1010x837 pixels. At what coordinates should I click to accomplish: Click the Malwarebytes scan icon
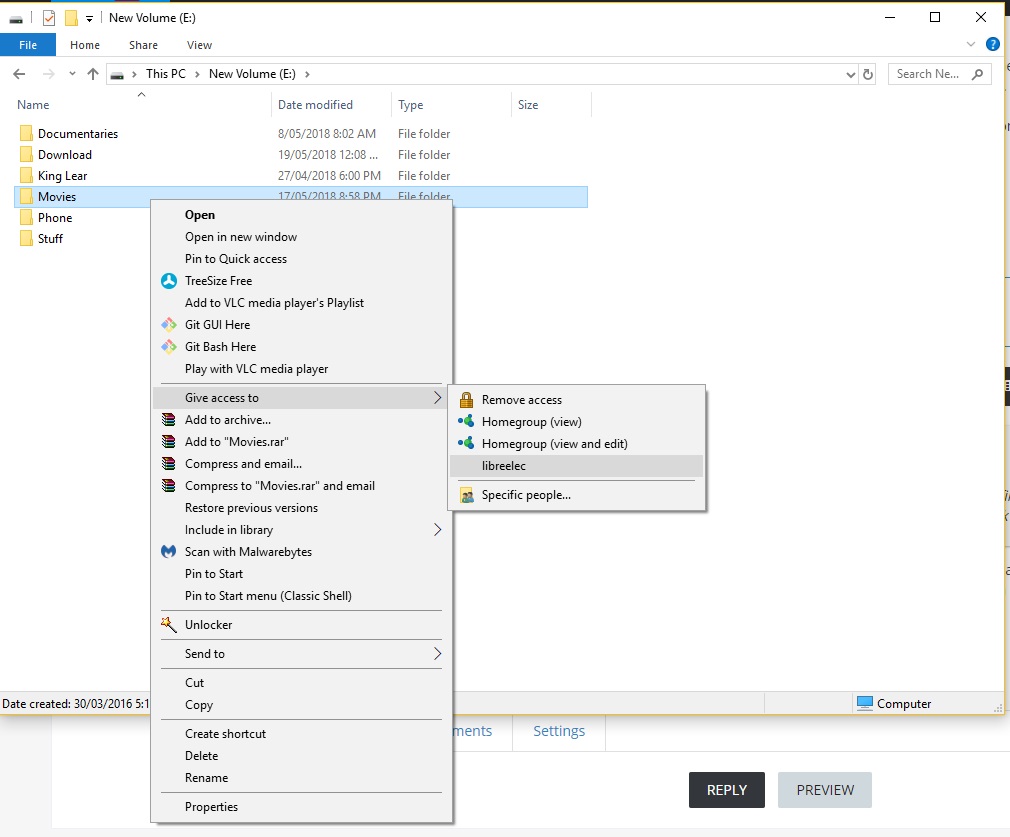point(168,552)
